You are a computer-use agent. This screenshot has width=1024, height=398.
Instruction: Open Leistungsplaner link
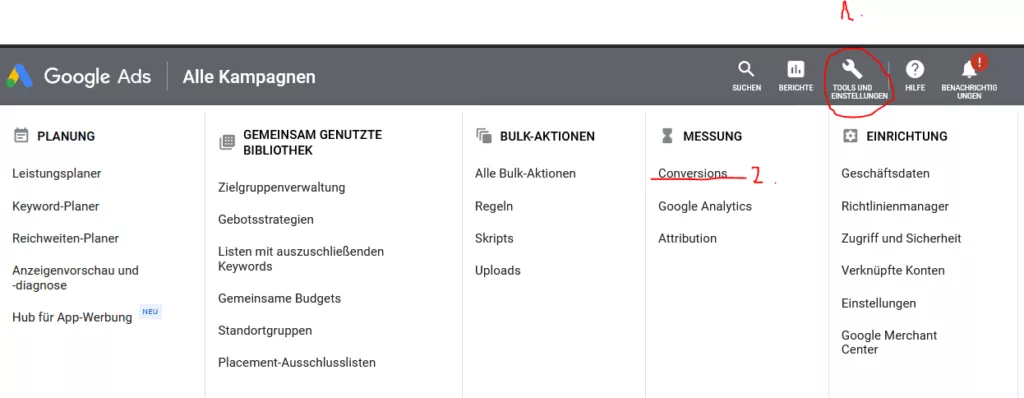pyautogui.click(x=57, y=173)
